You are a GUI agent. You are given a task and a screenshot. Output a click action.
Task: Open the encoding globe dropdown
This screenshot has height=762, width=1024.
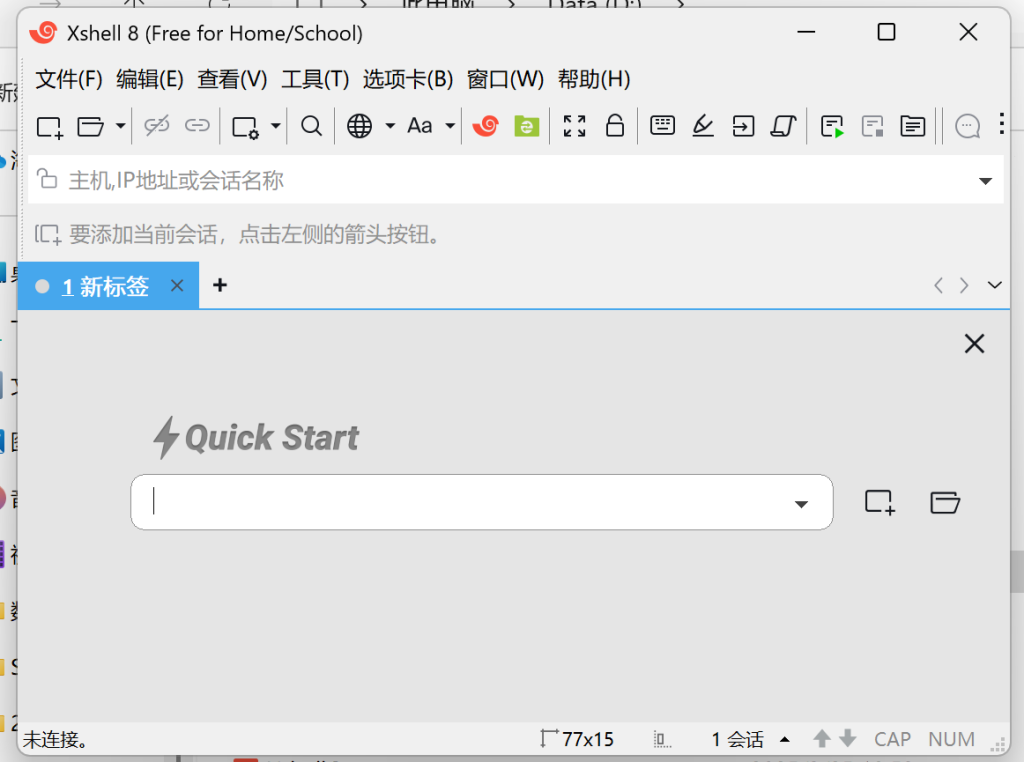point(390,126)
